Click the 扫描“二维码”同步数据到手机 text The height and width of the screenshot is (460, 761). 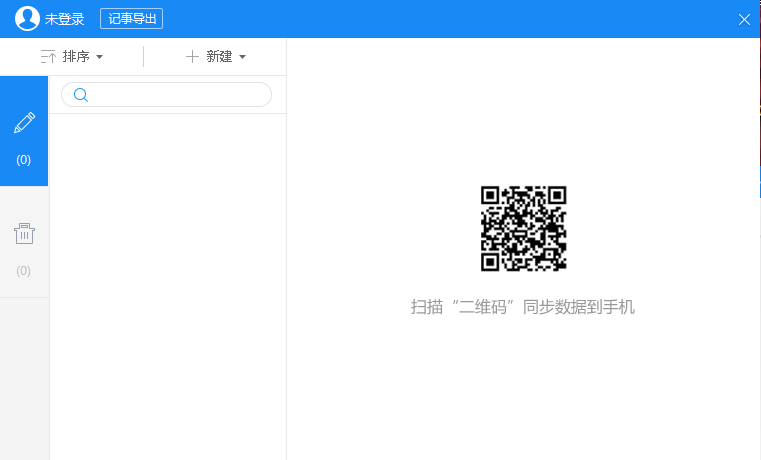click(523, 307)
